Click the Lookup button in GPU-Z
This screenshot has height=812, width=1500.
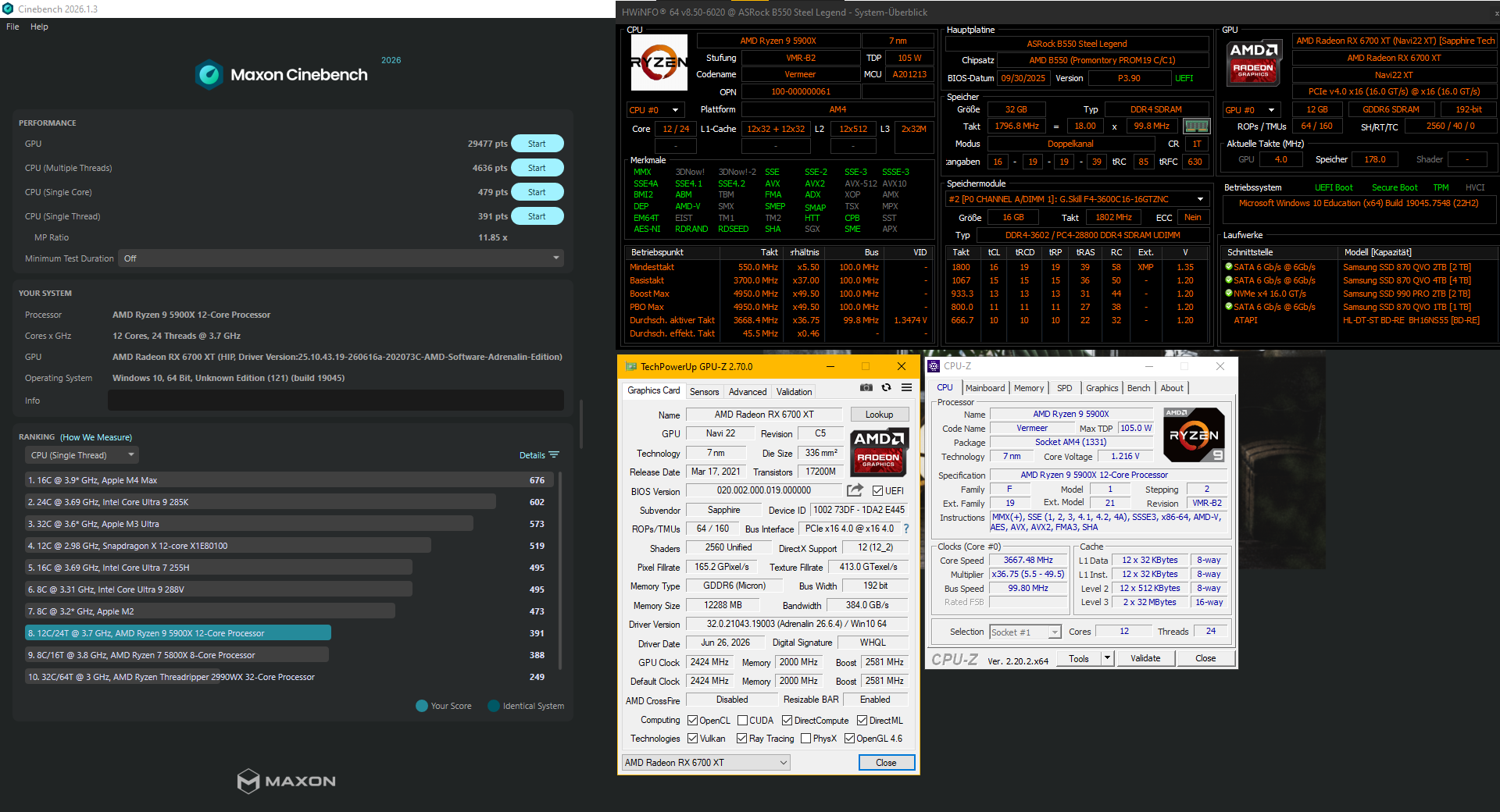tap(879, 415)
